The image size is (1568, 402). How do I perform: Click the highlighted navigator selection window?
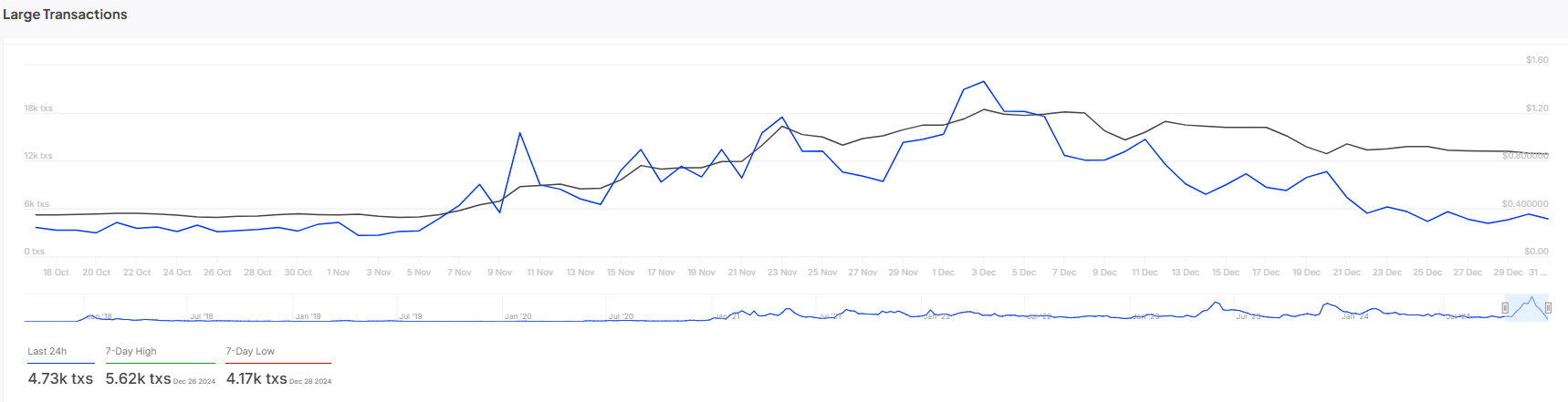[1526, 308]
